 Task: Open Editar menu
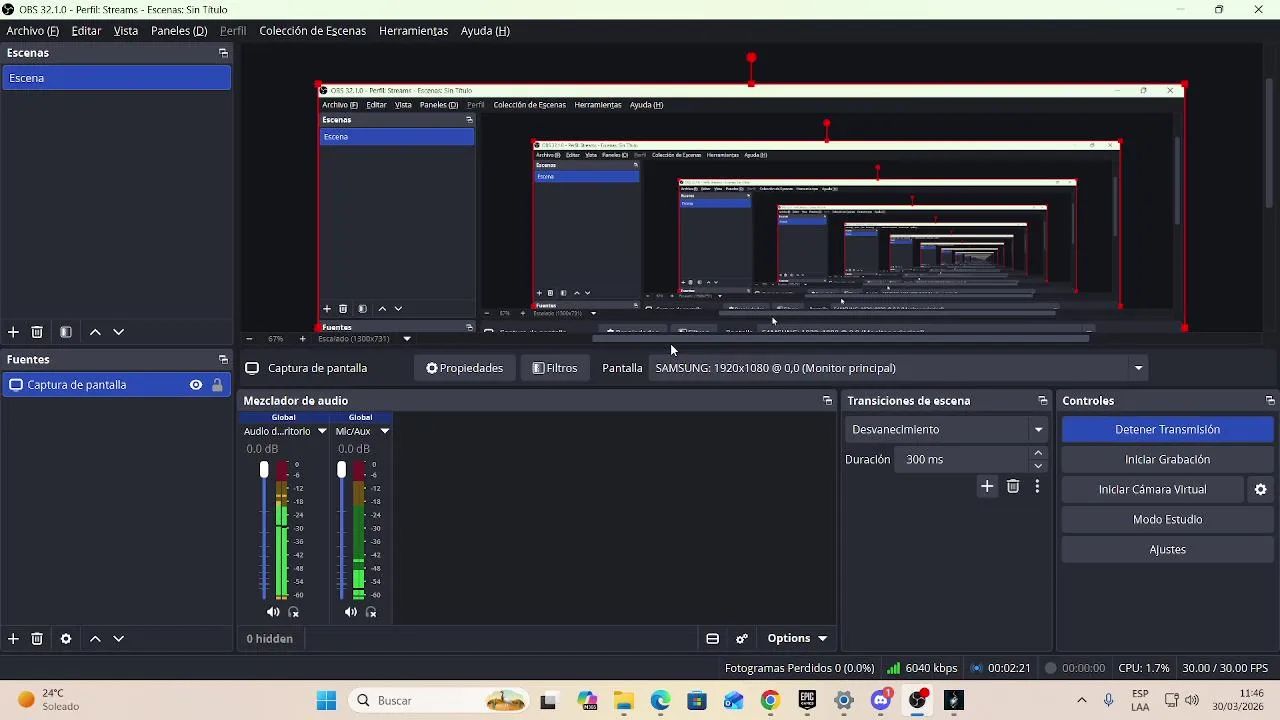coord(86,31)
